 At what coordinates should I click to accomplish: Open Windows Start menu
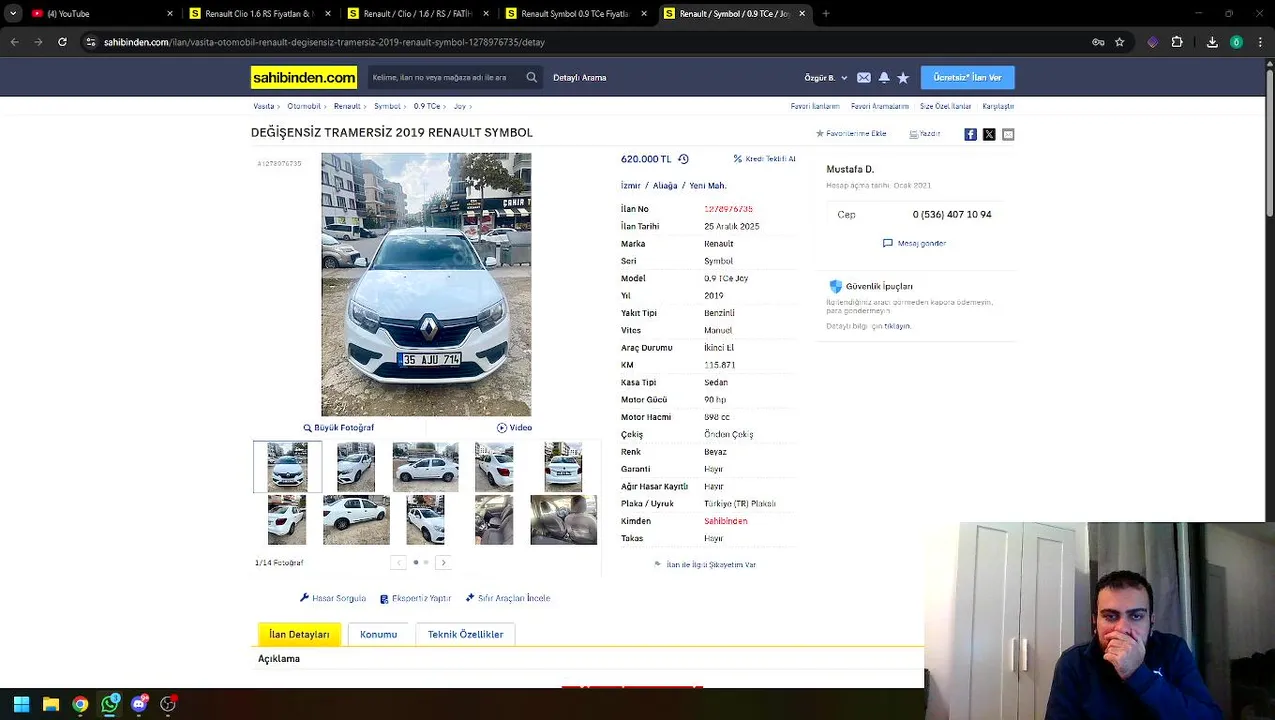coord(21,704)
